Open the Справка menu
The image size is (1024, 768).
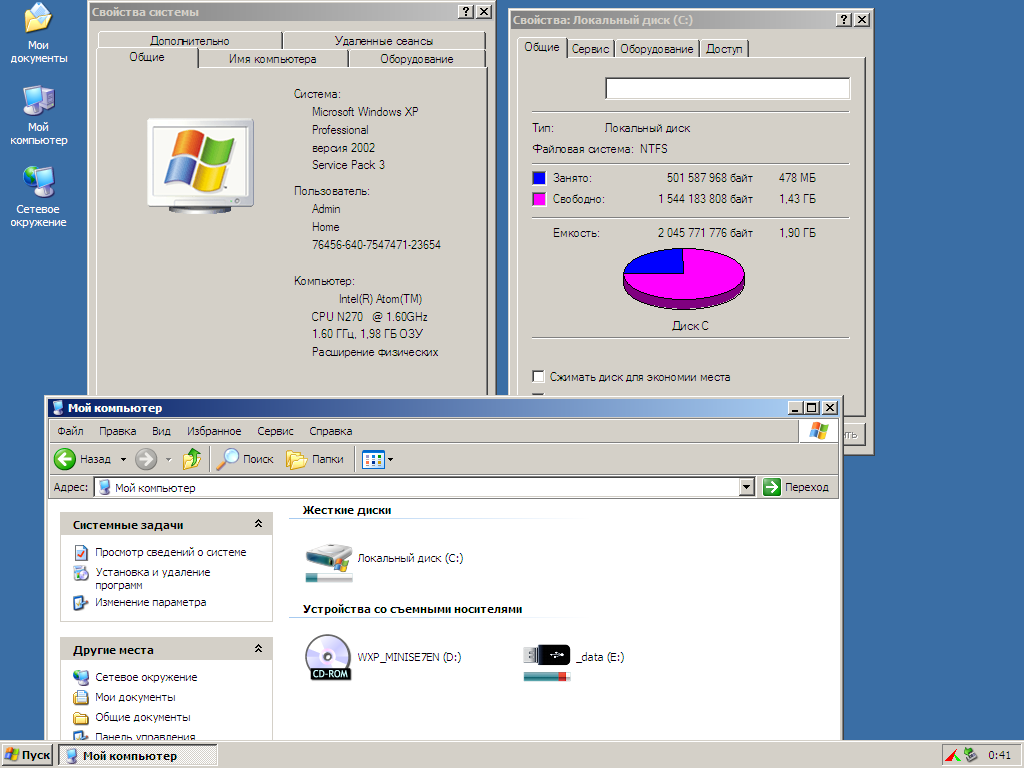click(x=330, y=431)
